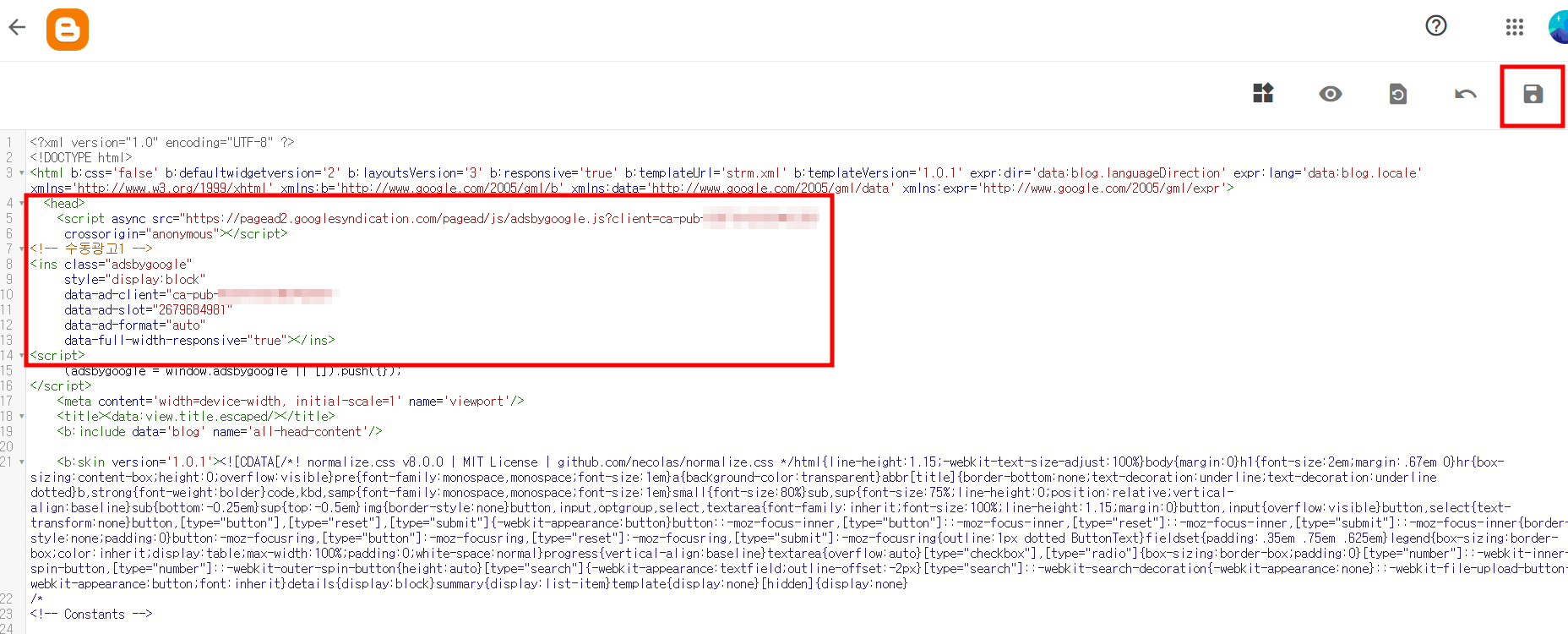Open the account profile avatar
The height and width of the screenshot is (634, 1568).
[x=1559, y=27]
